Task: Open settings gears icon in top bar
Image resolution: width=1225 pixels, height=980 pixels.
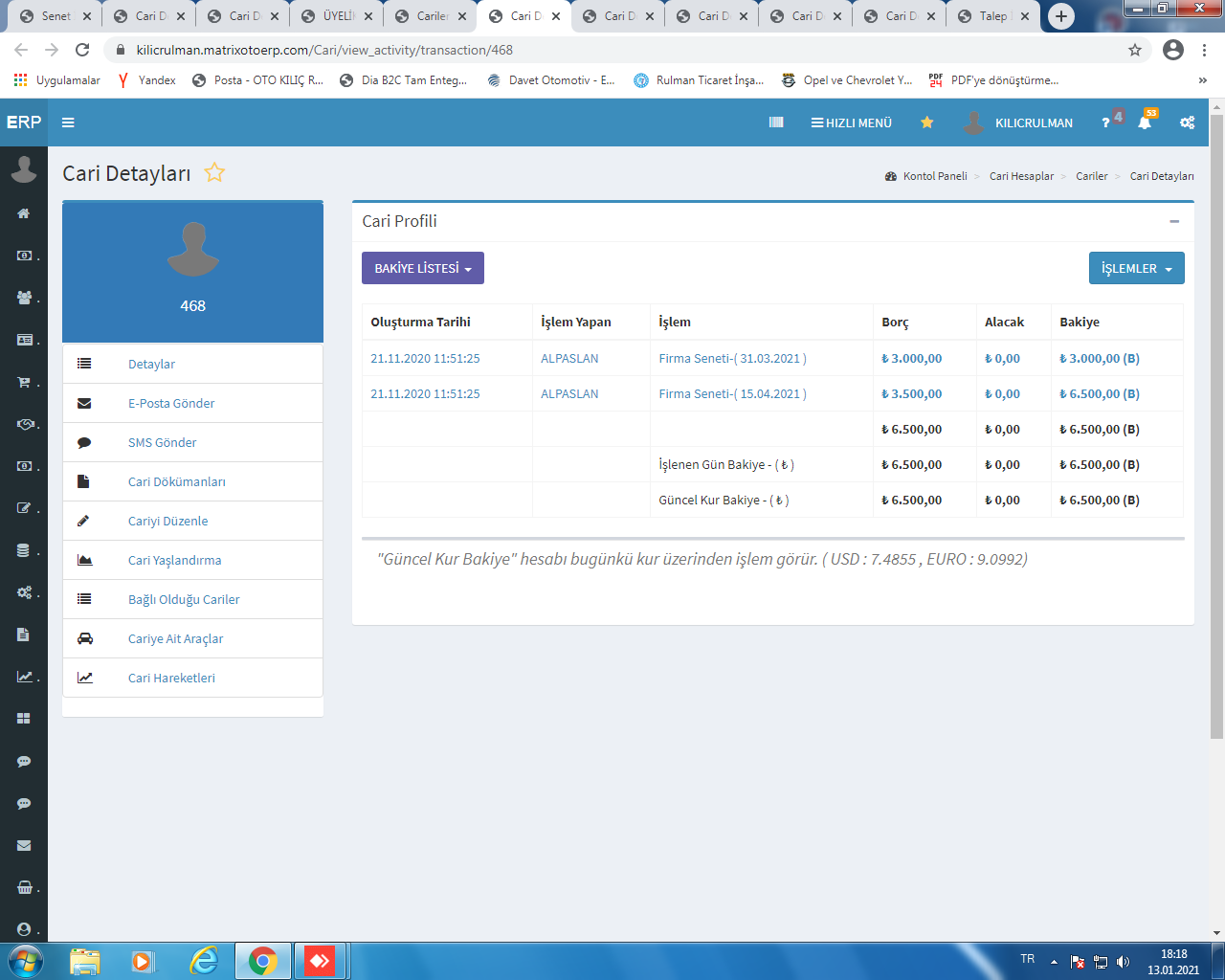Action: [1187, 122]
